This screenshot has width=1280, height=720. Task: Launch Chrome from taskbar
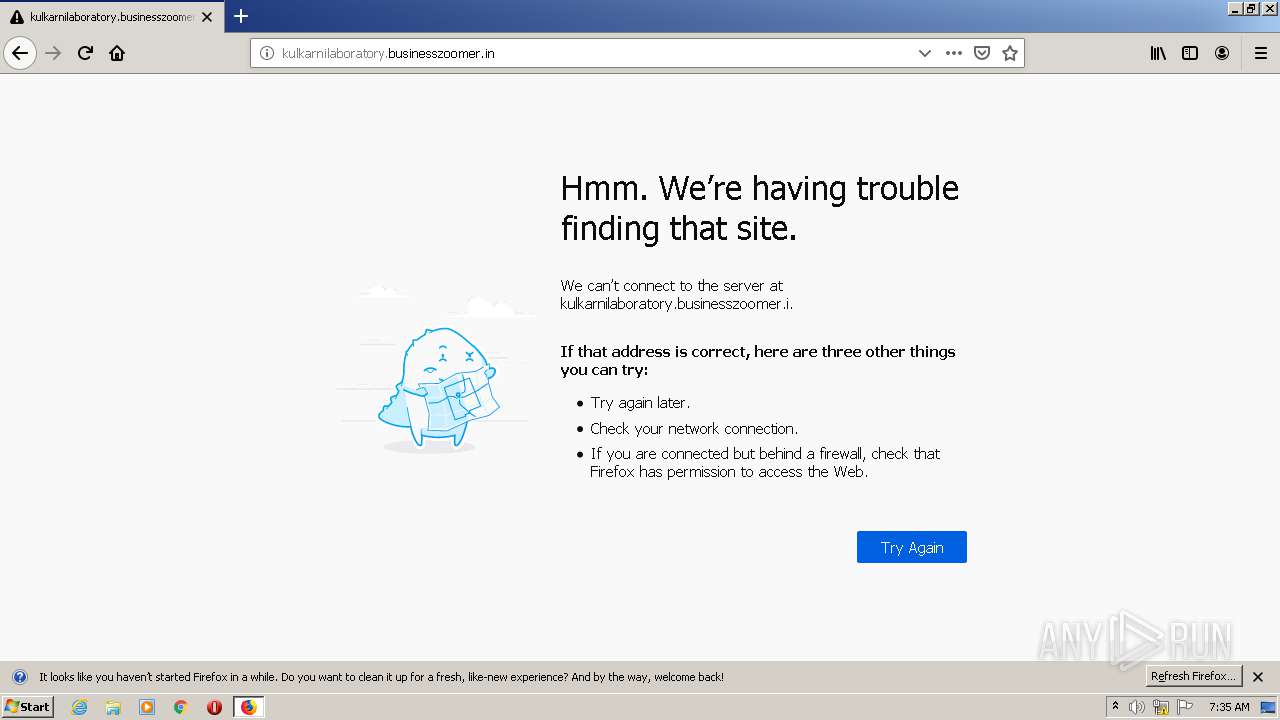coord(181,707)
